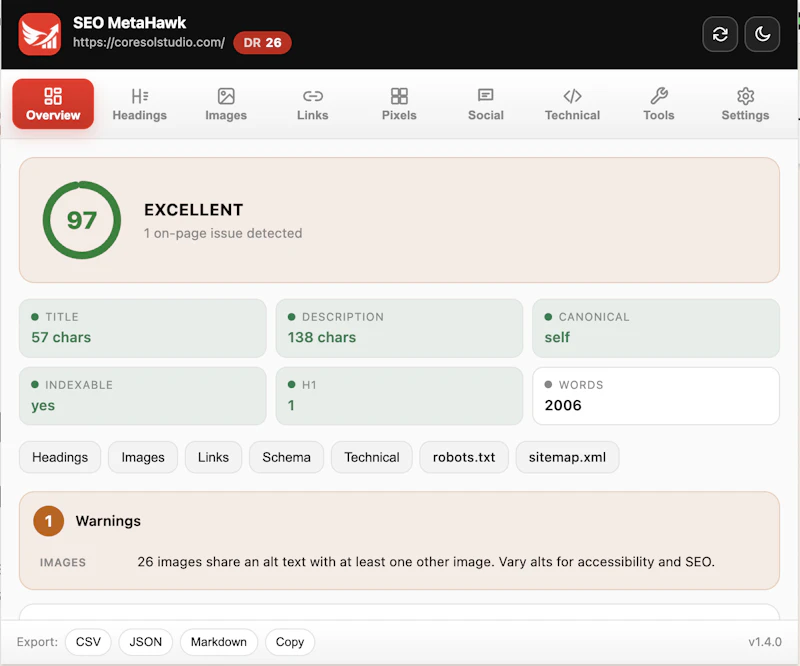Screen dimensions: 800x666
Task: Open the Description 138 chars card
Action: tap(399, 328)
